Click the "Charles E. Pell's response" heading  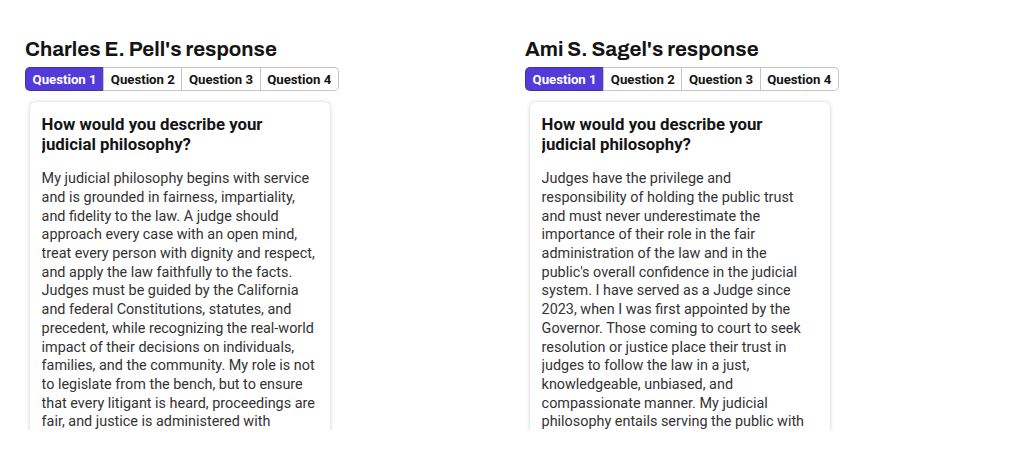click(151, 49)
